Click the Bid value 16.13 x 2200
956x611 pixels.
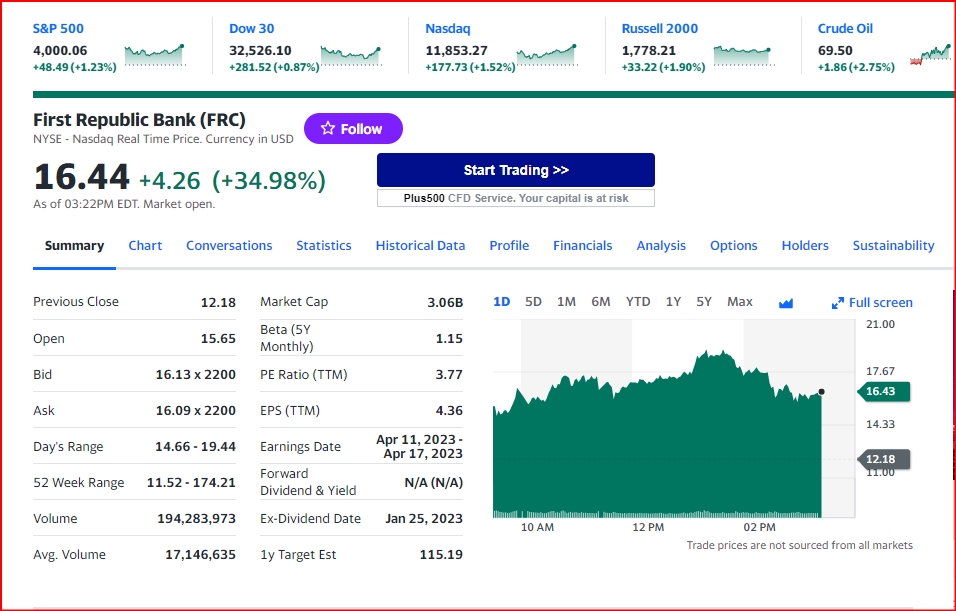click(196, 374)
